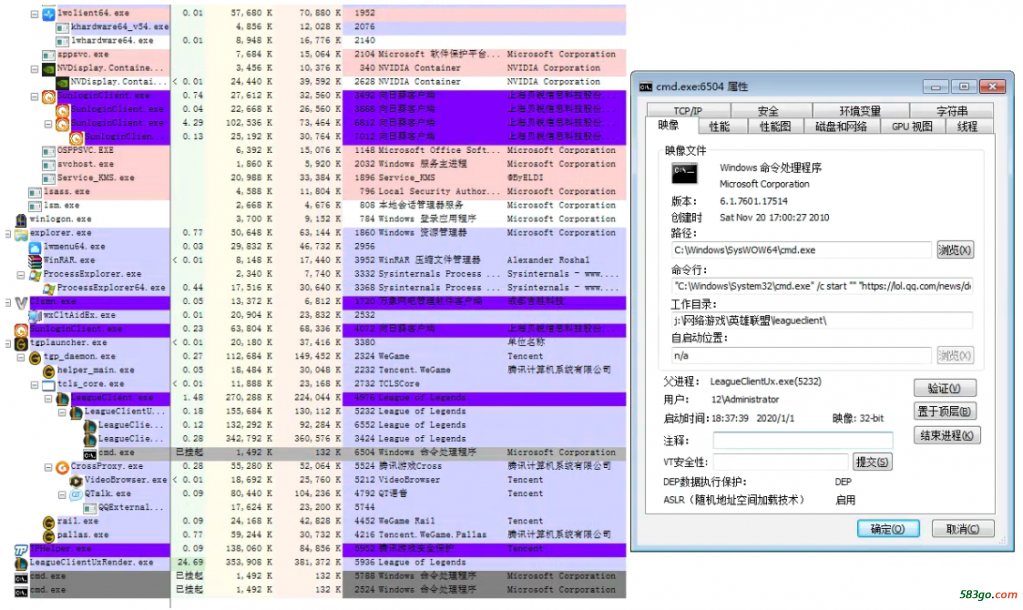Click the LeagueClient.exe icon, PID 4976
The width and height of the screenshot is (1023, 610).
63,399
